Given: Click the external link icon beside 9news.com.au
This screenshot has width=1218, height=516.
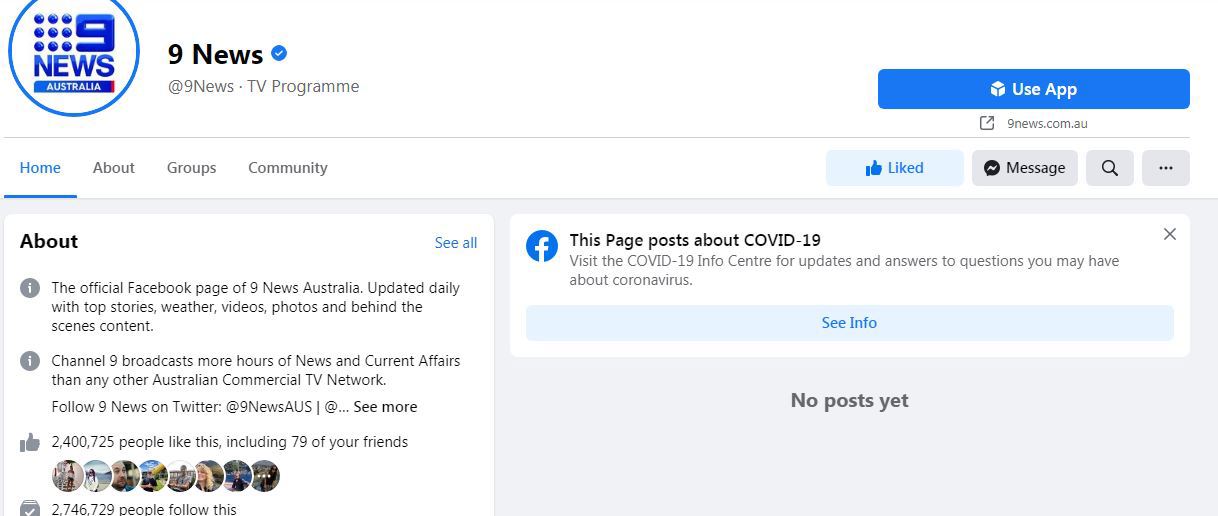Looking at the screenshot, I should [987, 123].
